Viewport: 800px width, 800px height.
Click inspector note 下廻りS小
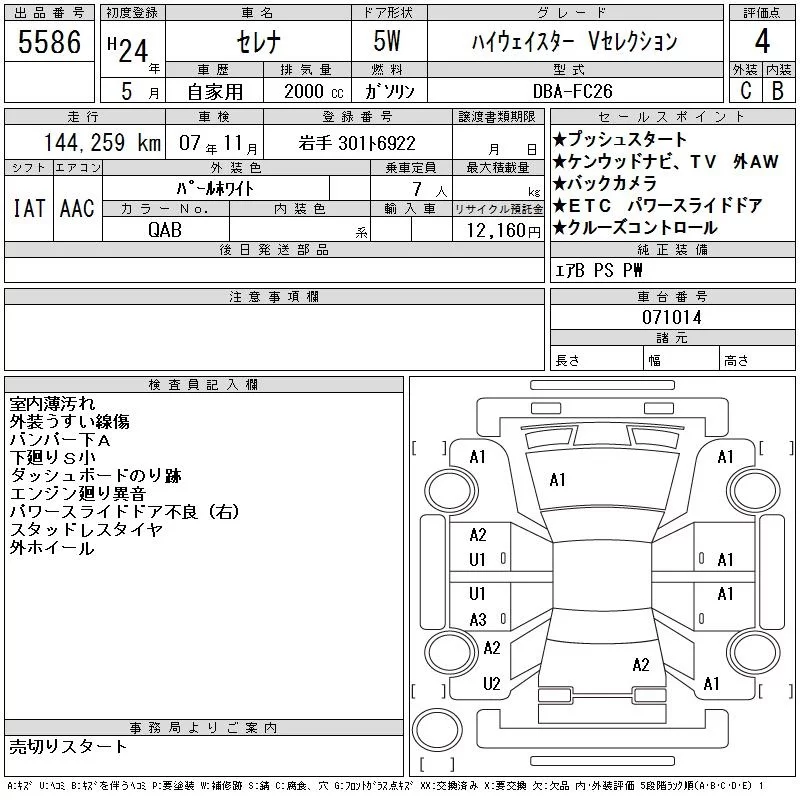pyautogui.click(x=53, y=458)
